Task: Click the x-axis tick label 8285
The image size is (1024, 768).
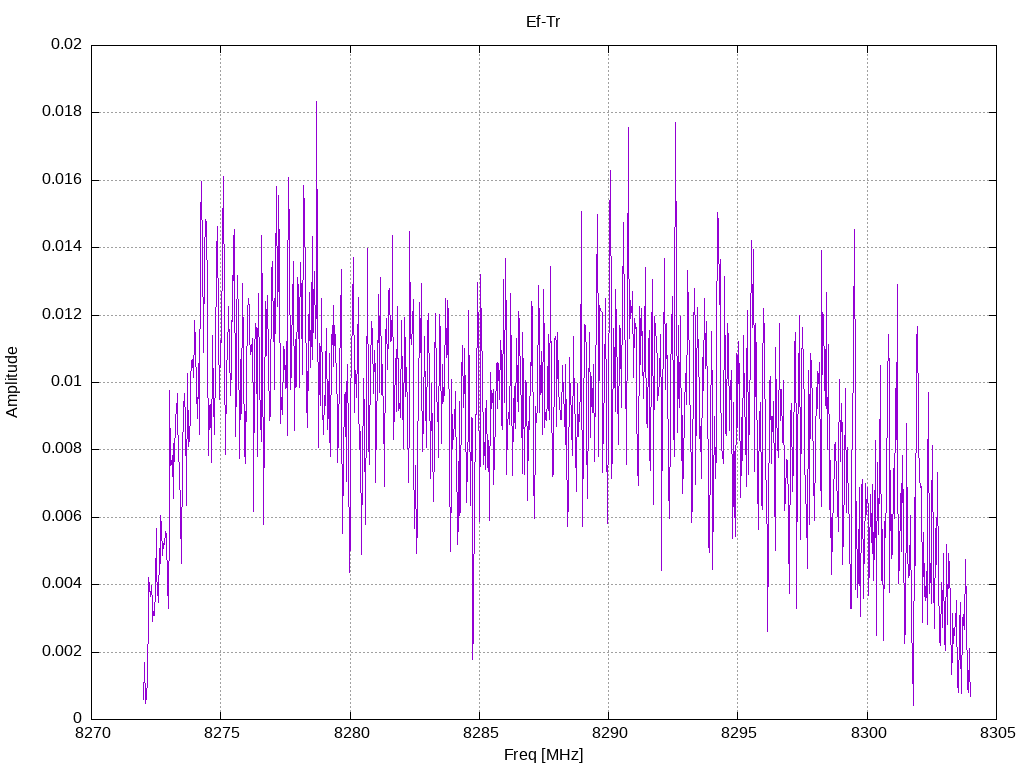Action: [x=480, y=733]
